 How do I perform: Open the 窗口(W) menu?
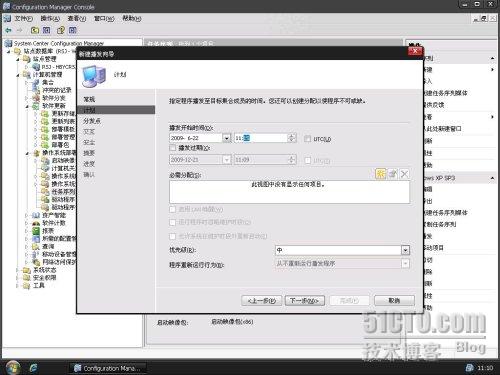tap(104, 18)
